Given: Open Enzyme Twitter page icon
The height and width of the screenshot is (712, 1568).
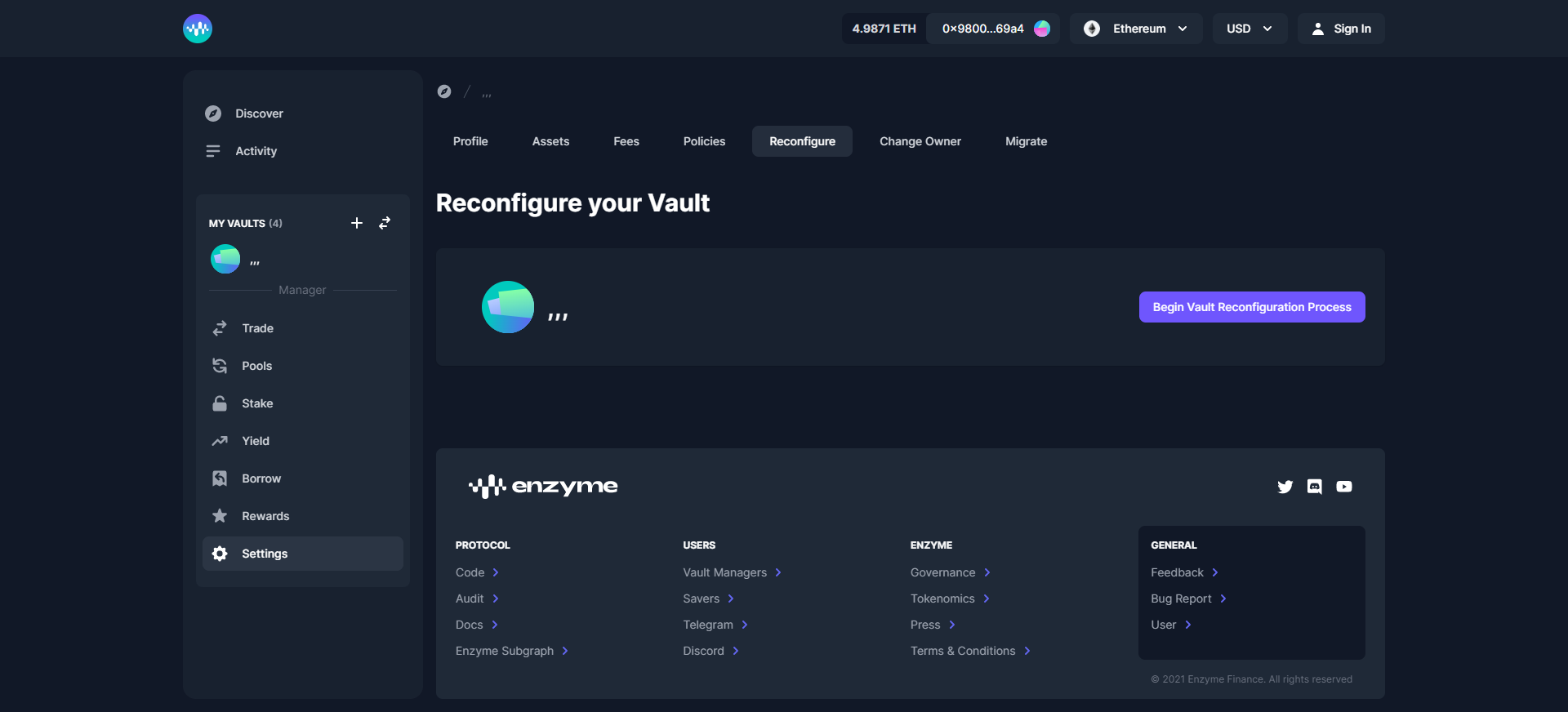Looking at the screenshot, I should tap(1285, 487).
